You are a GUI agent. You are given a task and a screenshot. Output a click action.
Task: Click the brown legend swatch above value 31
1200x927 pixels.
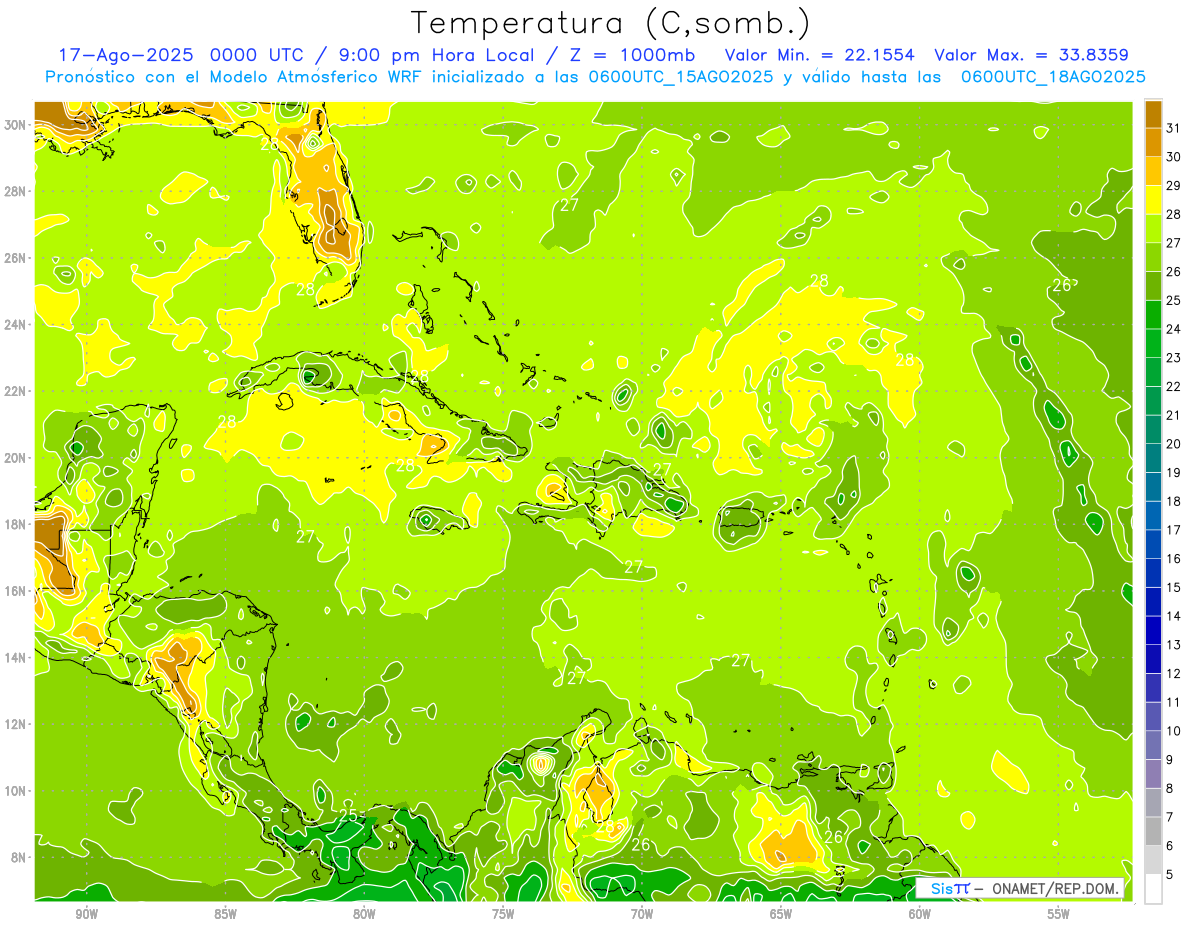pos(1153,113)
